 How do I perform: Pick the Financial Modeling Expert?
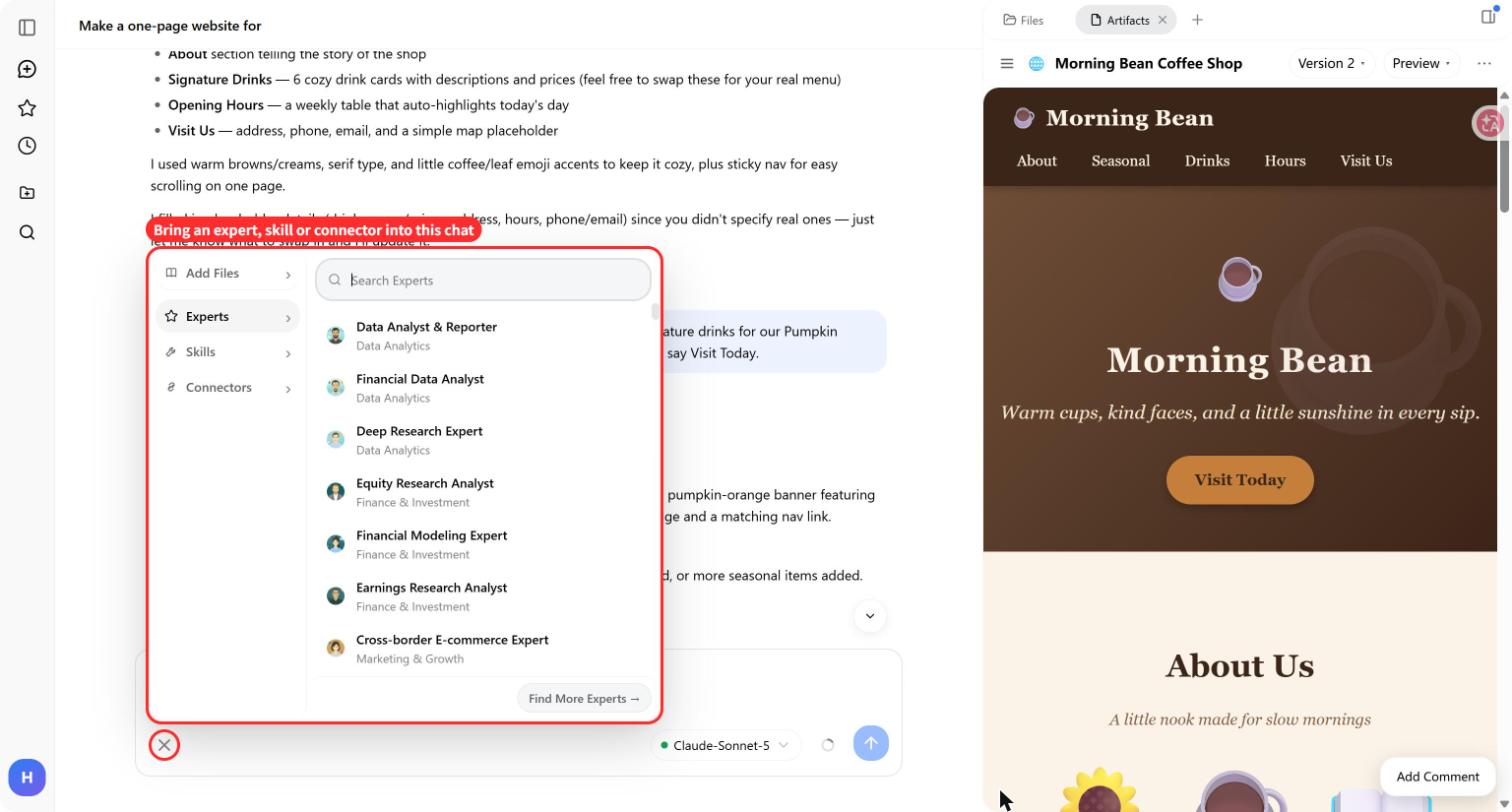coord(485,544)
